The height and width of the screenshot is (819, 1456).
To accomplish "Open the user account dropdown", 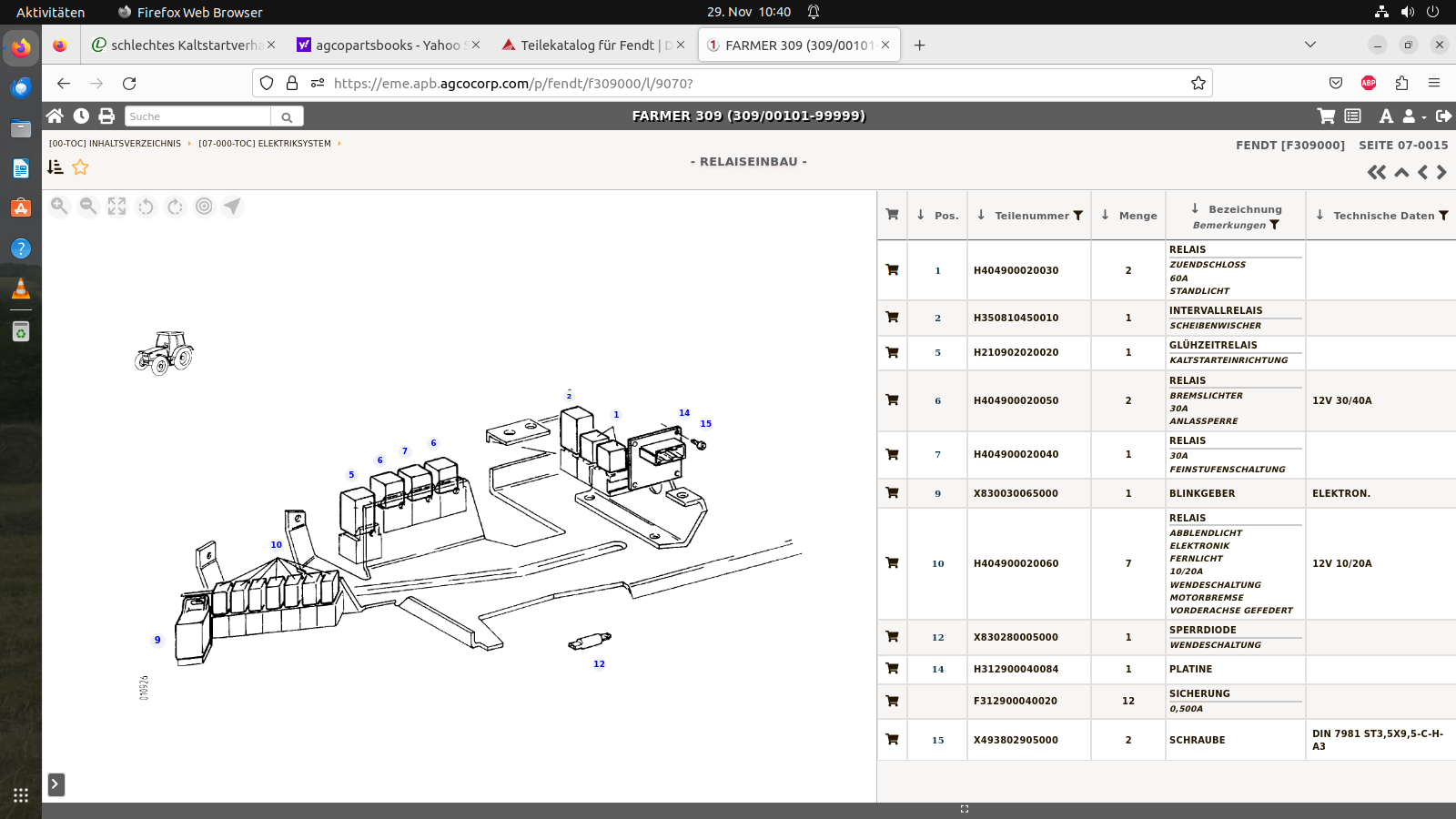I will click(x=1413, y=116).
